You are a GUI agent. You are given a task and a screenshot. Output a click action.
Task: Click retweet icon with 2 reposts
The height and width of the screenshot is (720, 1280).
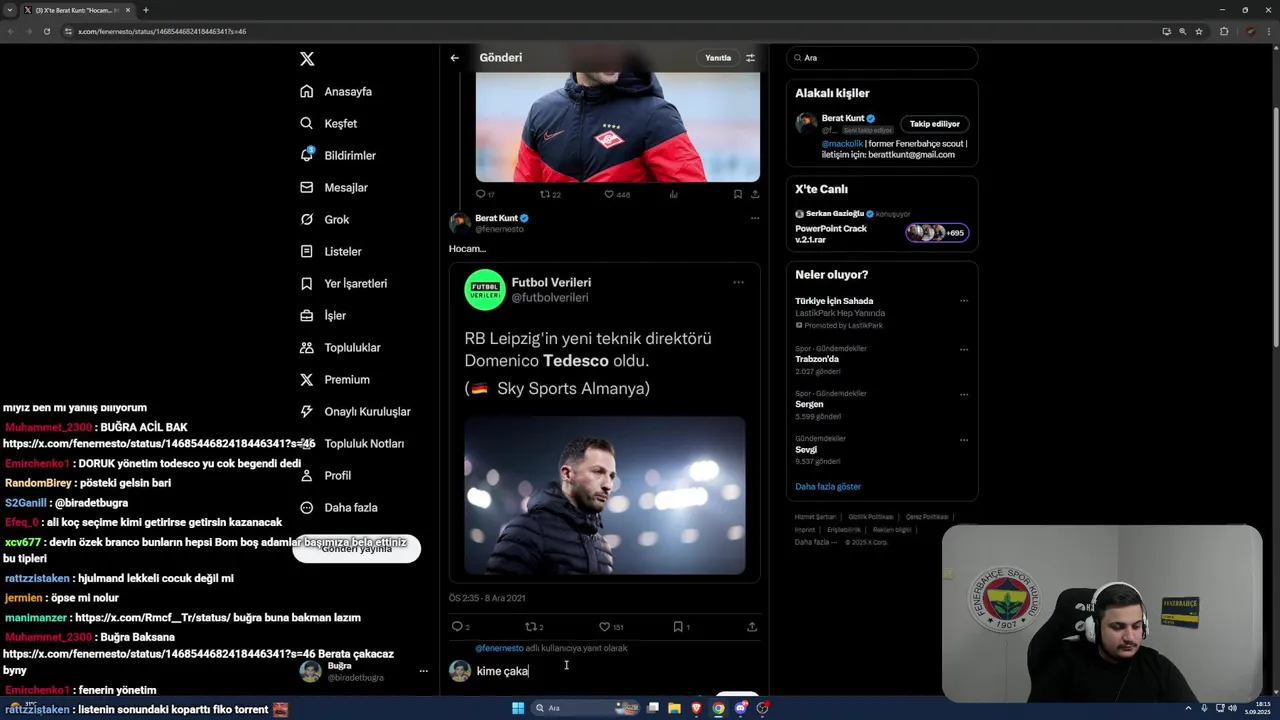click(x=533, y=627)
